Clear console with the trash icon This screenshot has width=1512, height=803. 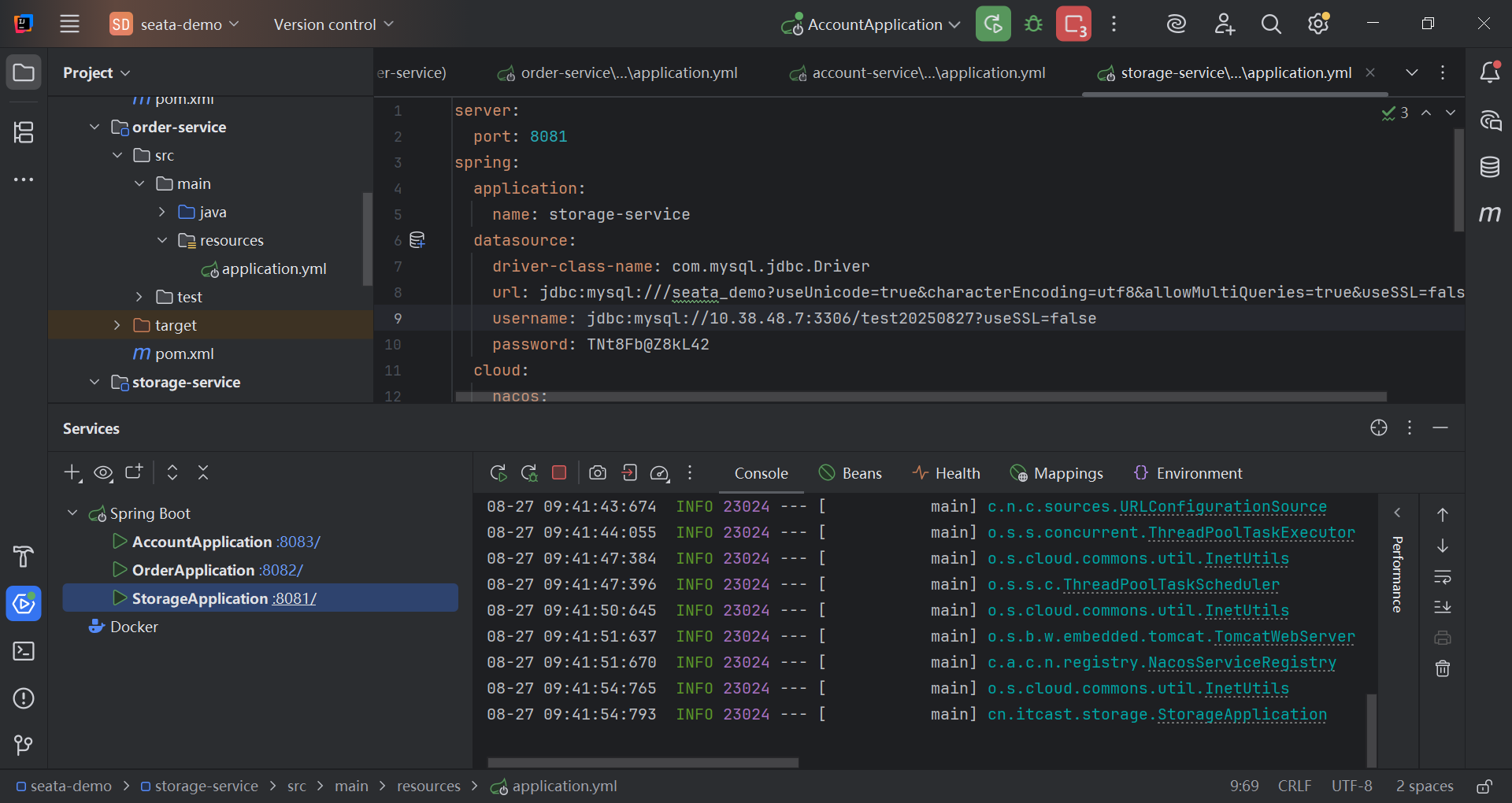point(1442,668)
